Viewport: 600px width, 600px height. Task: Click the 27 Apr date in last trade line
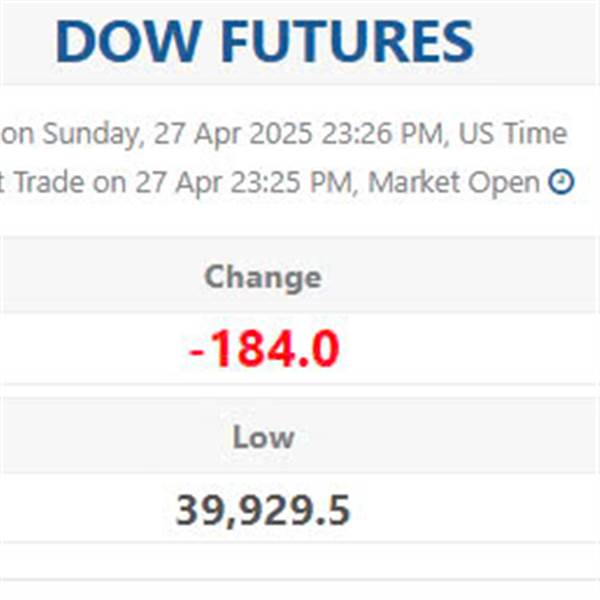click(x=179, y=183)
